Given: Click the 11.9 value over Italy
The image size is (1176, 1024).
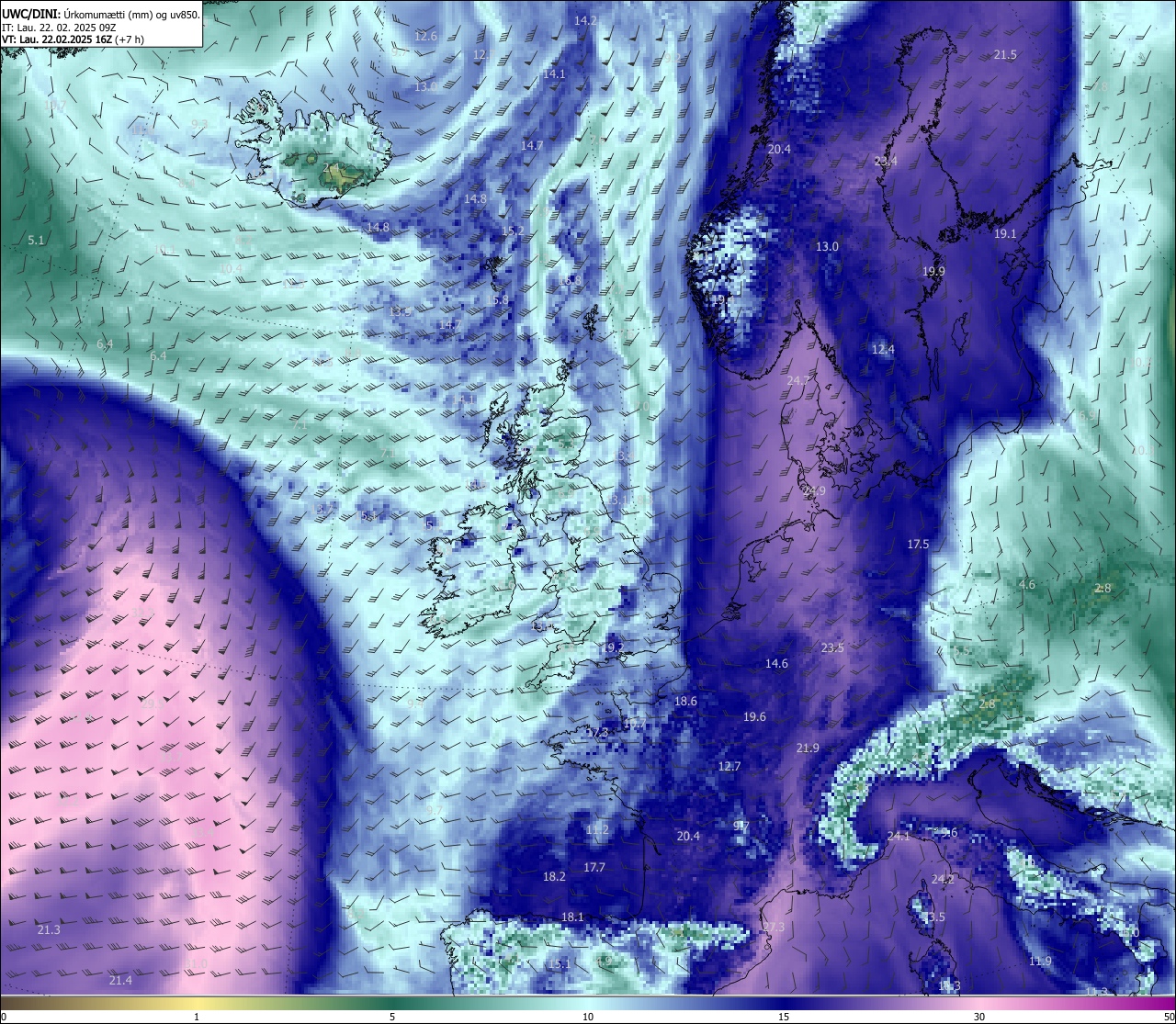Looking at the screenshot, I should coord(1040,962).
